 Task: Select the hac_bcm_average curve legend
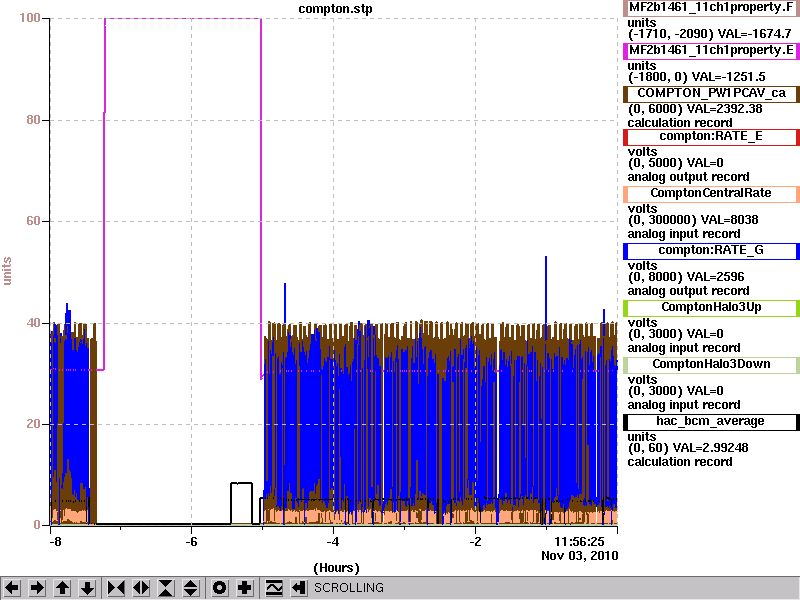[x=711, y=421]
